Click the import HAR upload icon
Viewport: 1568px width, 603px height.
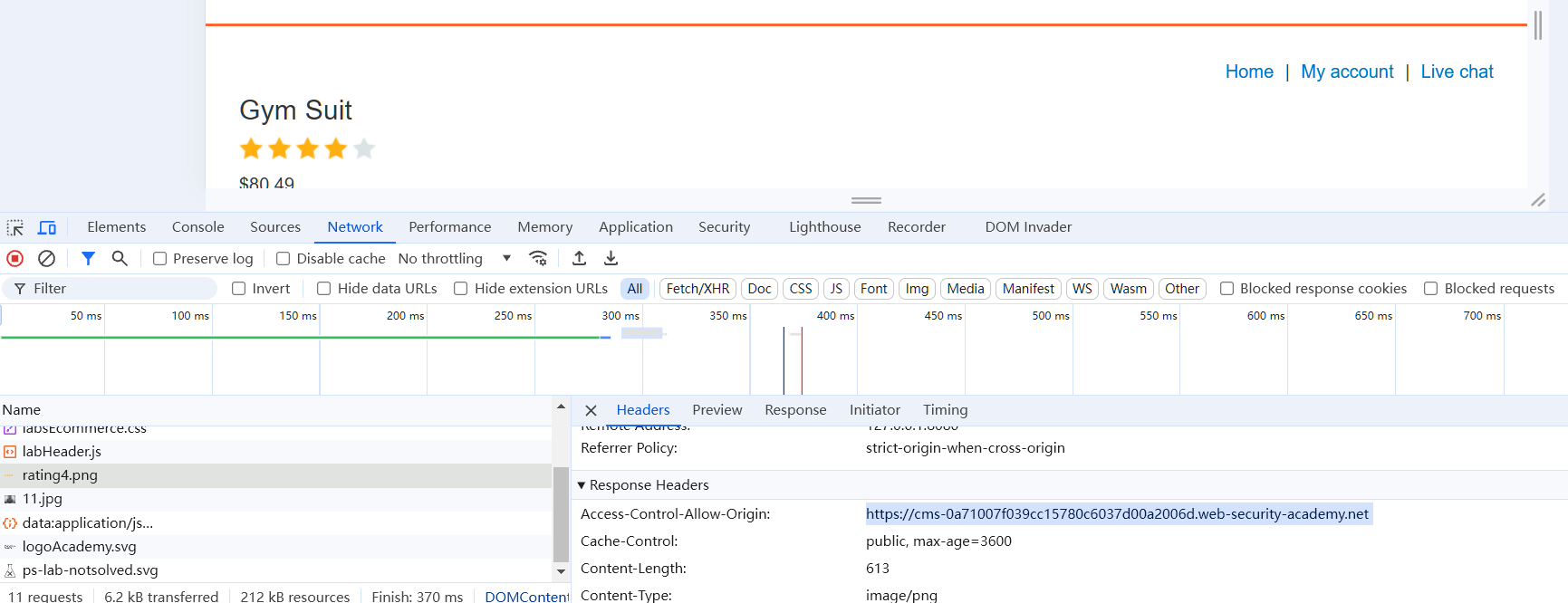pos(579,259)
